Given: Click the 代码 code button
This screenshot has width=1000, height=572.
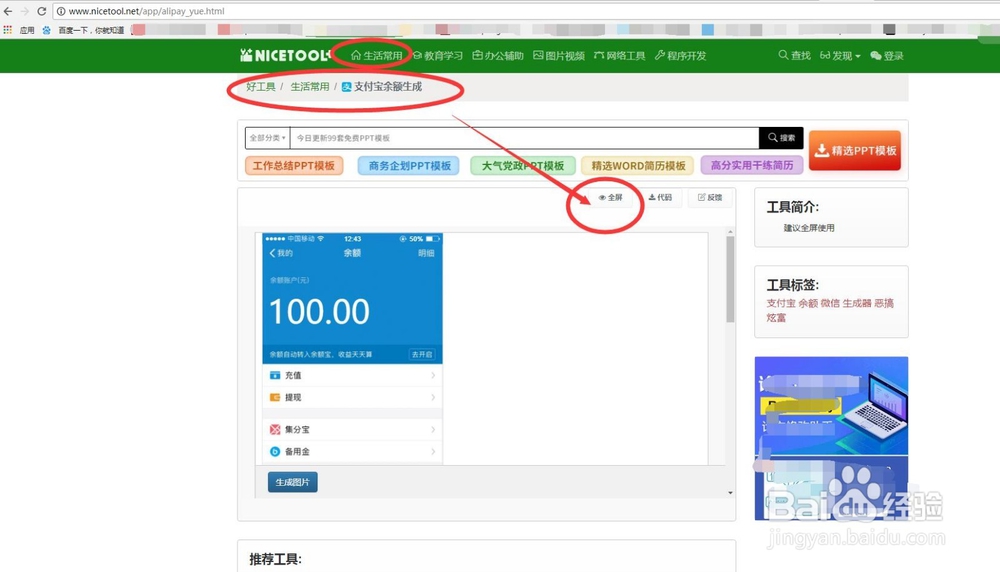Looking at the screenshot, I should (660, 198).
